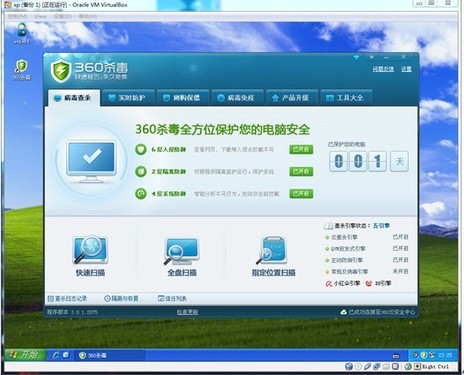Open the 工具大全 tab
This screenshot has width=464, height=375.
coord(346,98)
